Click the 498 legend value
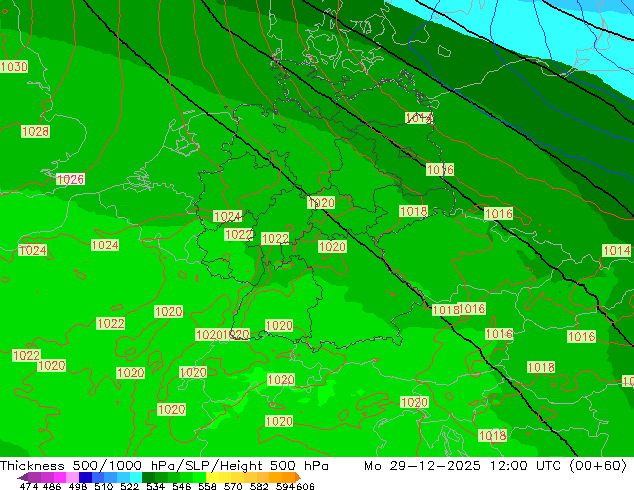 tap(78, 486)
